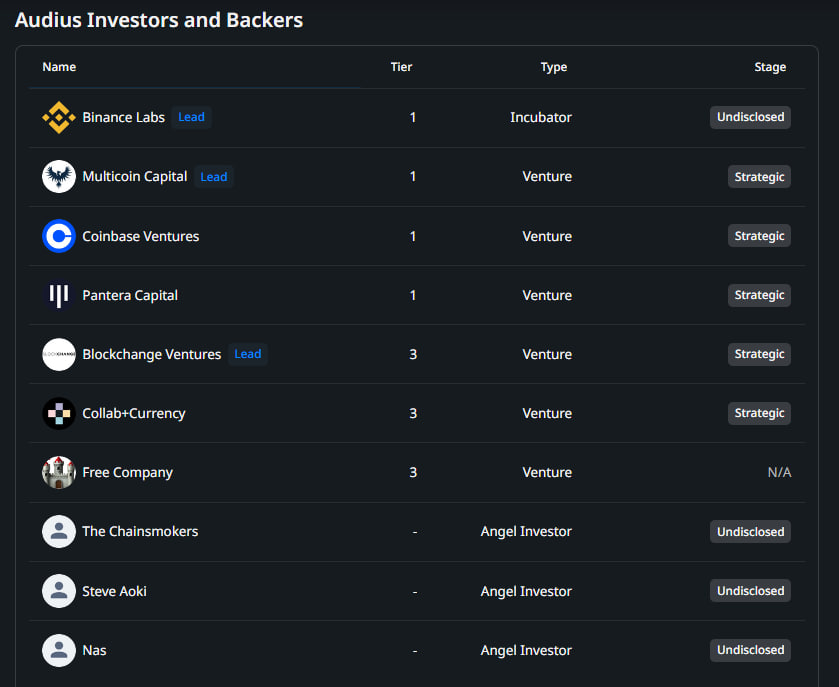Click the Binance Labs logo icon
839x687 pixels.
click(59, 118)
